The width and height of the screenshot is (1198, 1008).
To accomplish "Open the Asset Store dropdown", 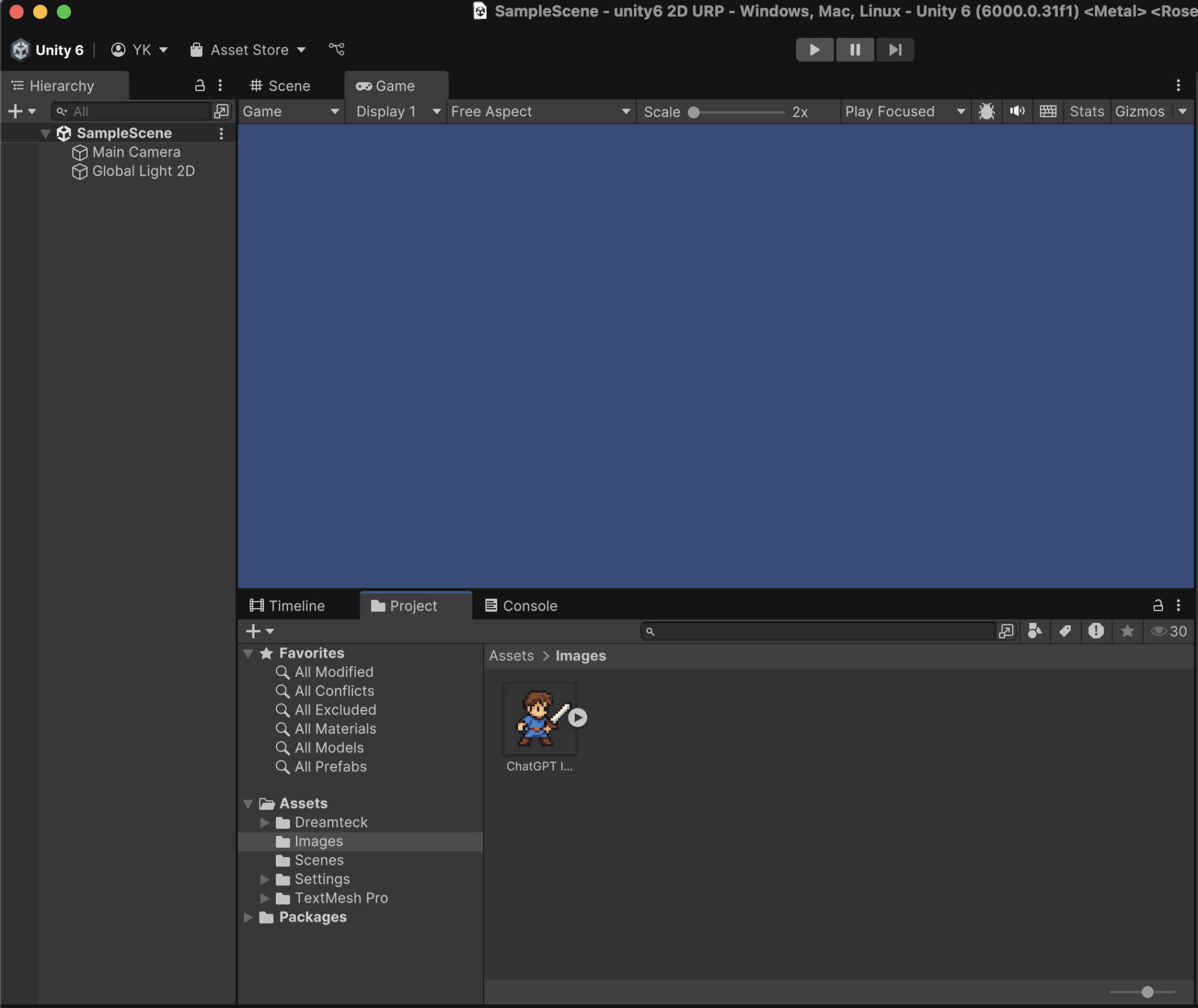I will tap(248, 50).
